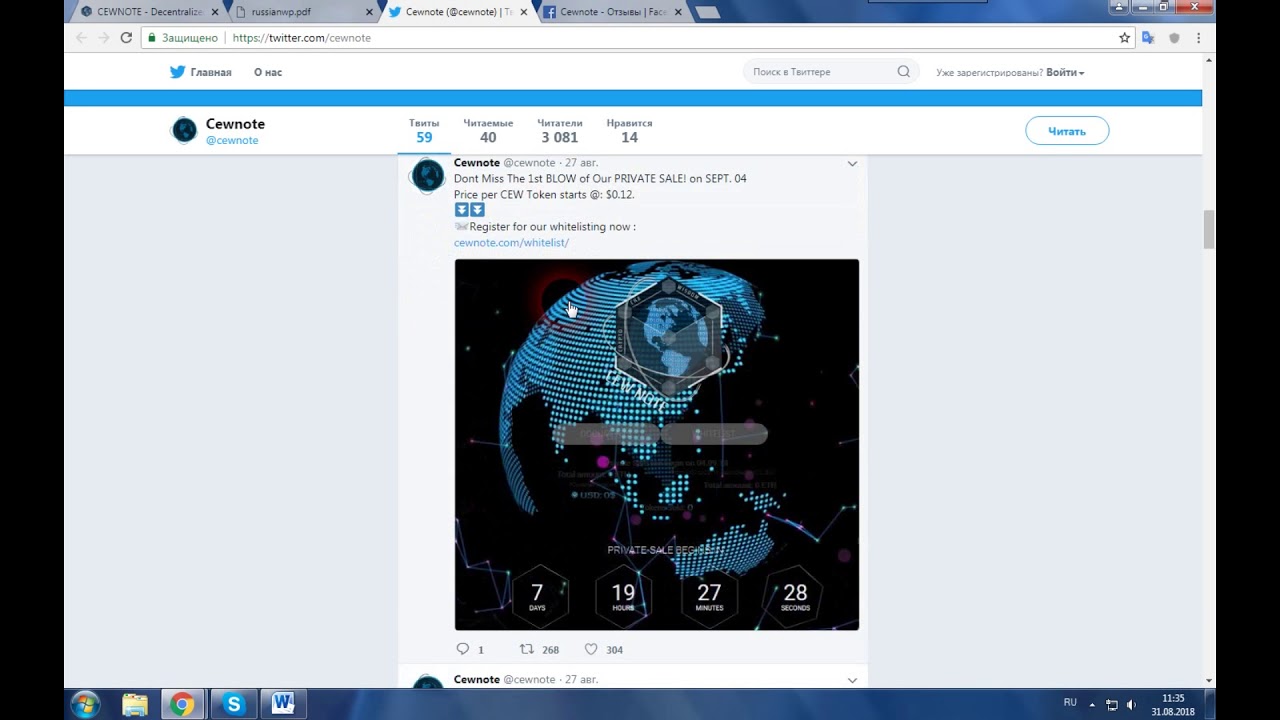Open Skype from the taskbar

(x=233, y=704)
